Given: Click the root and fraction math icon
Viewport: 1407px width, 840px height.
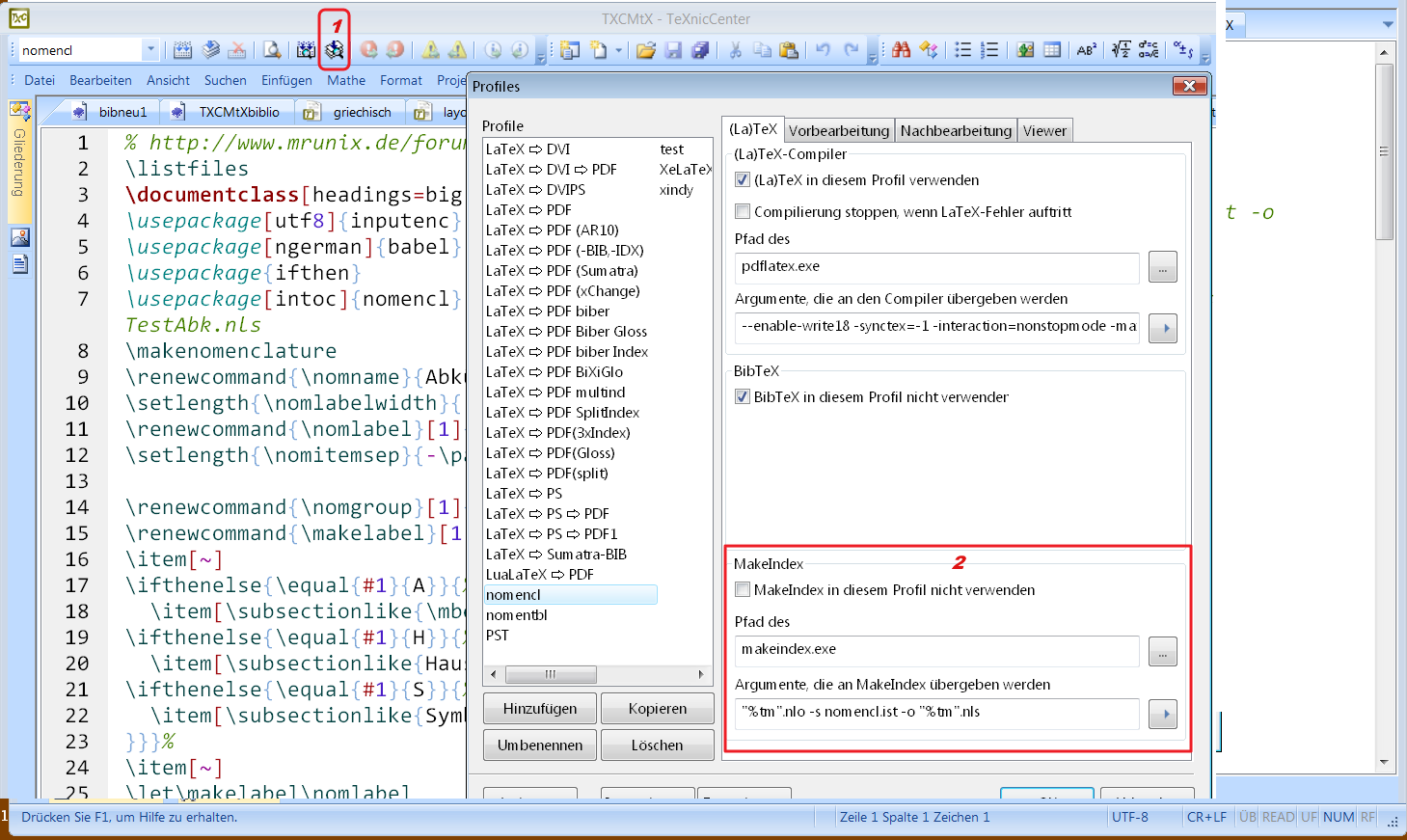Looking at the screenshot, I should (x=1121, y=50).
